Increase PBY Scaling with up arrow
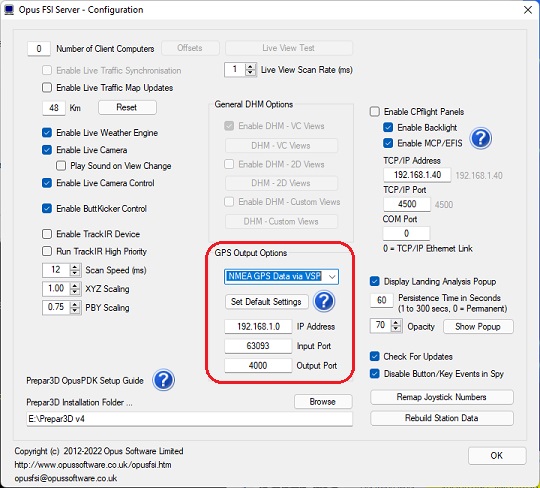540x488 pixels. [75, 304]
